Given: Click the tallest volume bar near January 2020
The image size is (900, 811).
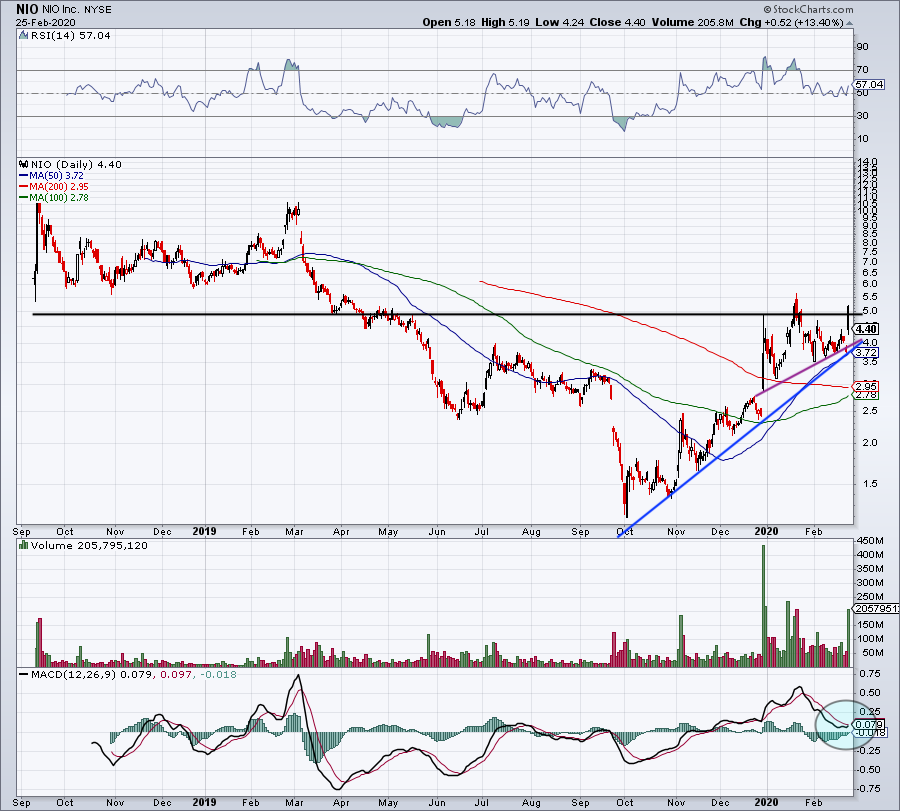Looking at the screenshot, I should pyautogui.click(x=763, y=606).
